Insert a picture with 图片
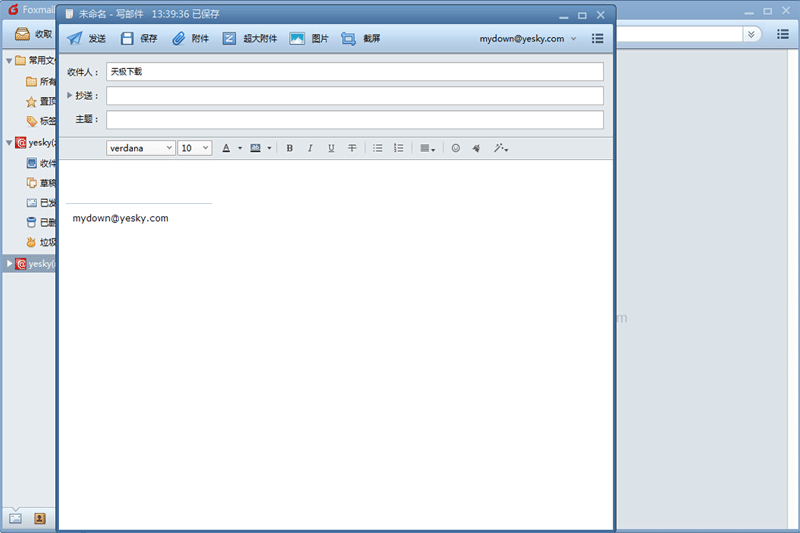 point(309,39)
